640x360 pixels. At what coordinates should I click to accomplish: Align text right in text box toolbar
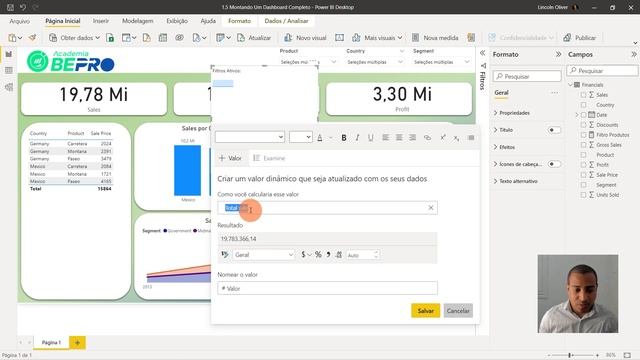tap(413, 138)
